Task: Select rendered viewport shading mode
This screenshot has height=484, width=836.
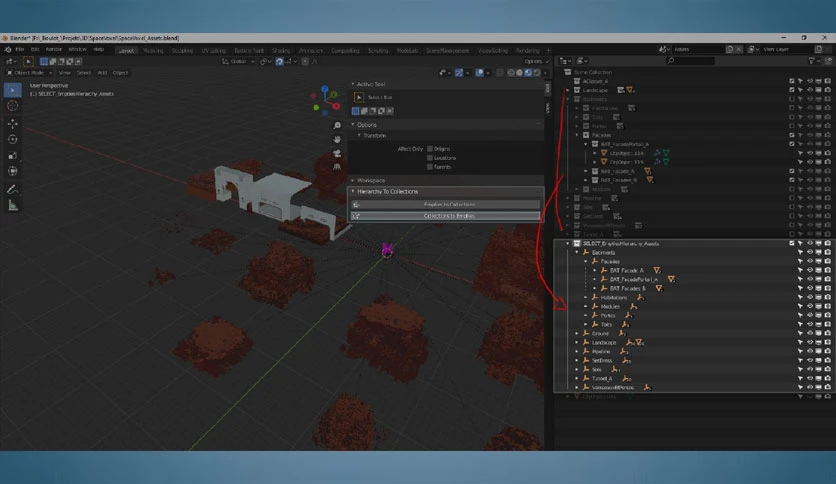Action: pos(536,72)
